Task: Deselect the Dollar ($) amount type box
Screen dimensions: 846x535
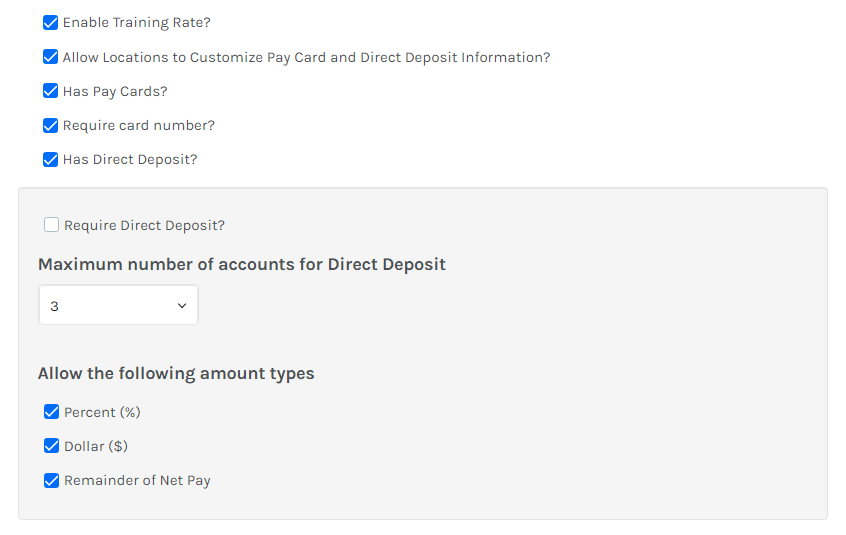Action: point(52,446)
